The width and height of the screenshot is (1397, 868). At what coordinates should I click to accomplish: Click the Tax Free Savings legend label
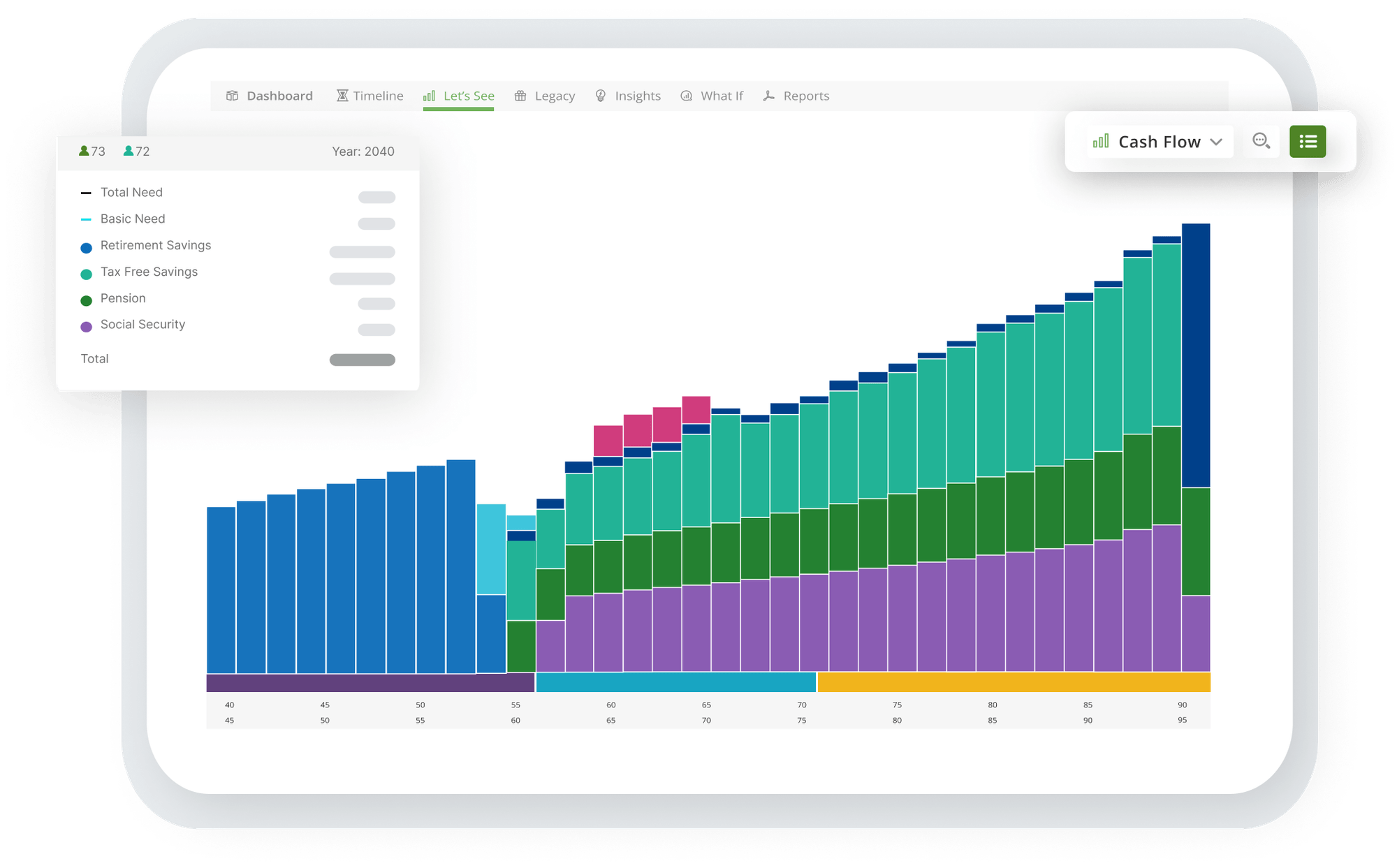(x=149, y=272)
